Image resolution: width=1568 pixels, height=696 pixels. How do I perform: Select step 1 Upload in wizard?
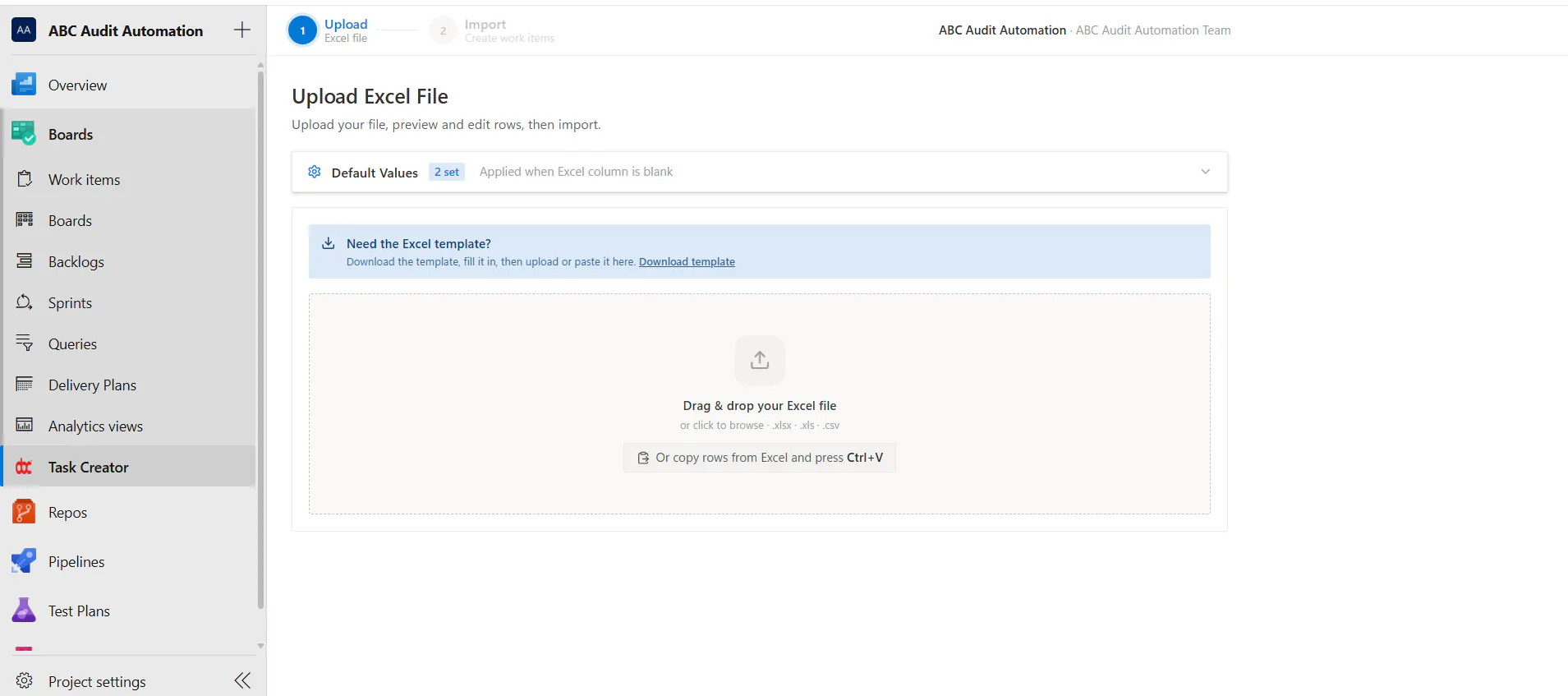(329, 30)
